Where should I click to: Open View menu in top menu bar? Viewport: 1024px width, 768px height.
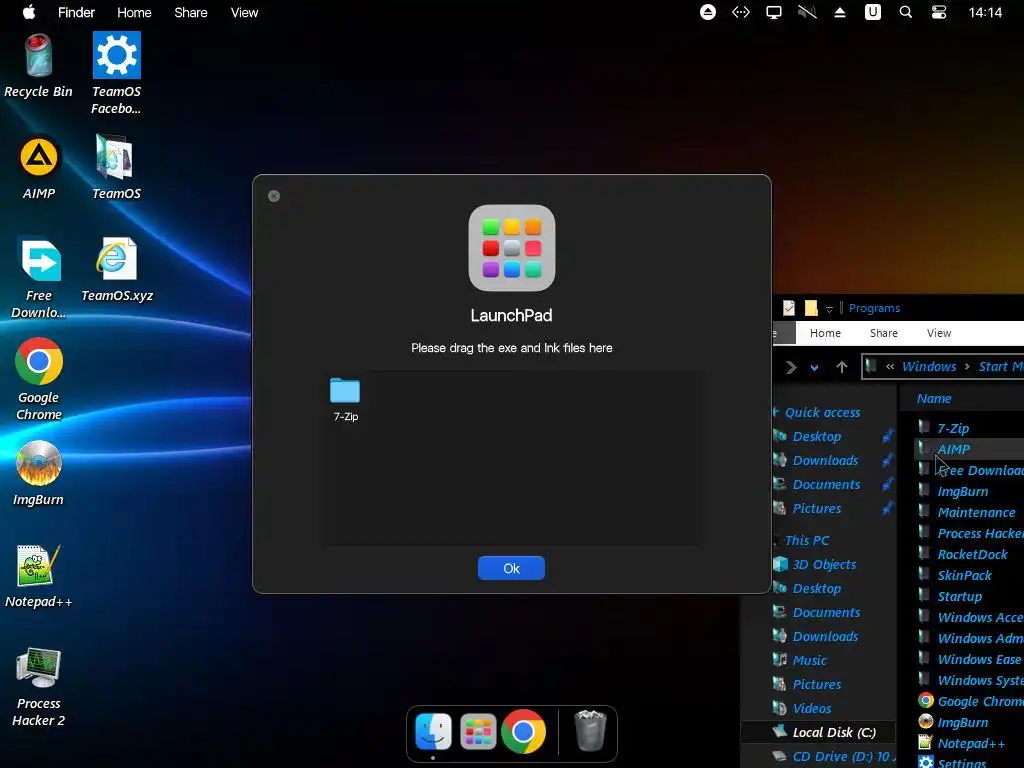244,12
